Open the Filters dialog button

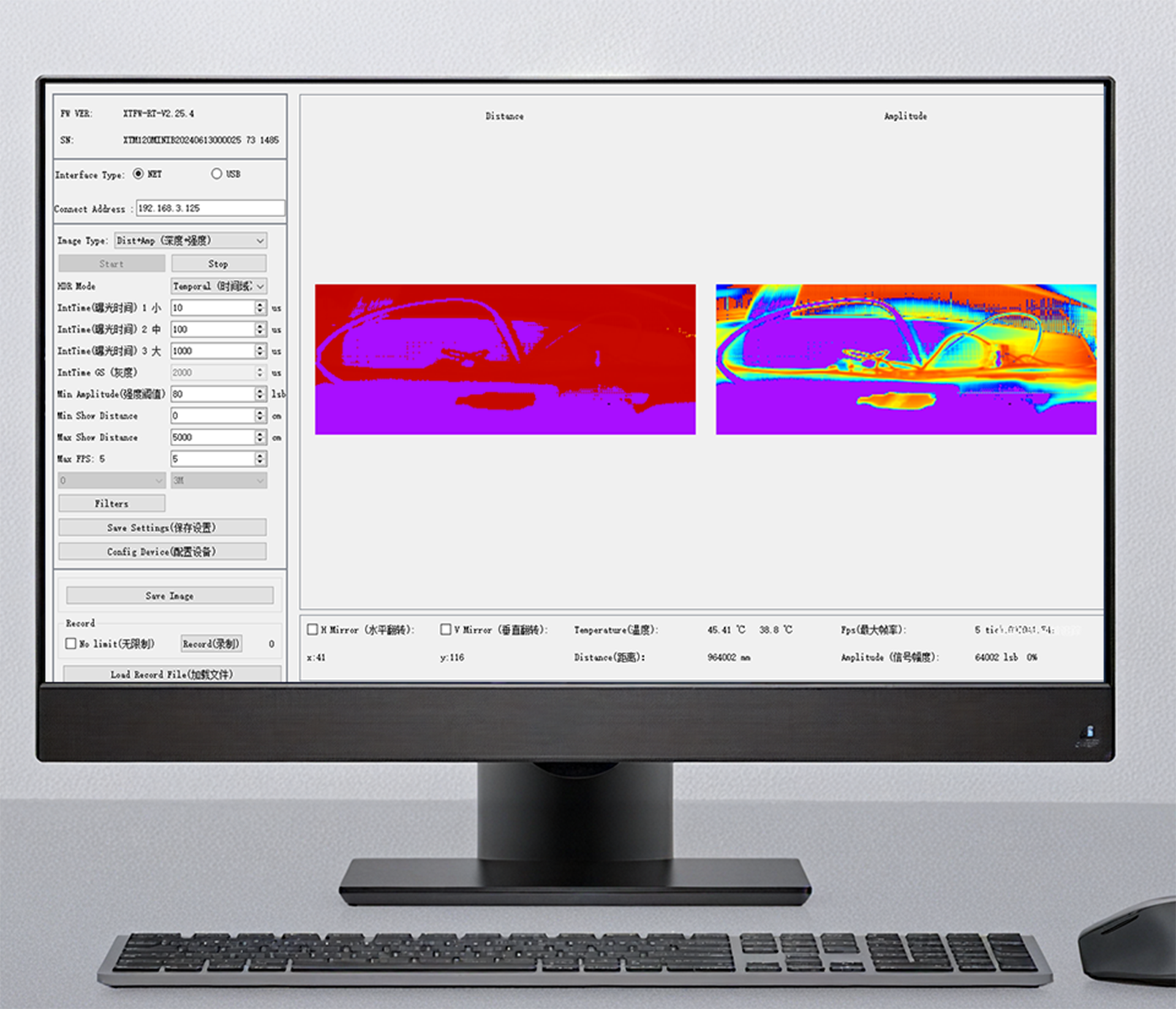coord(111,503)
